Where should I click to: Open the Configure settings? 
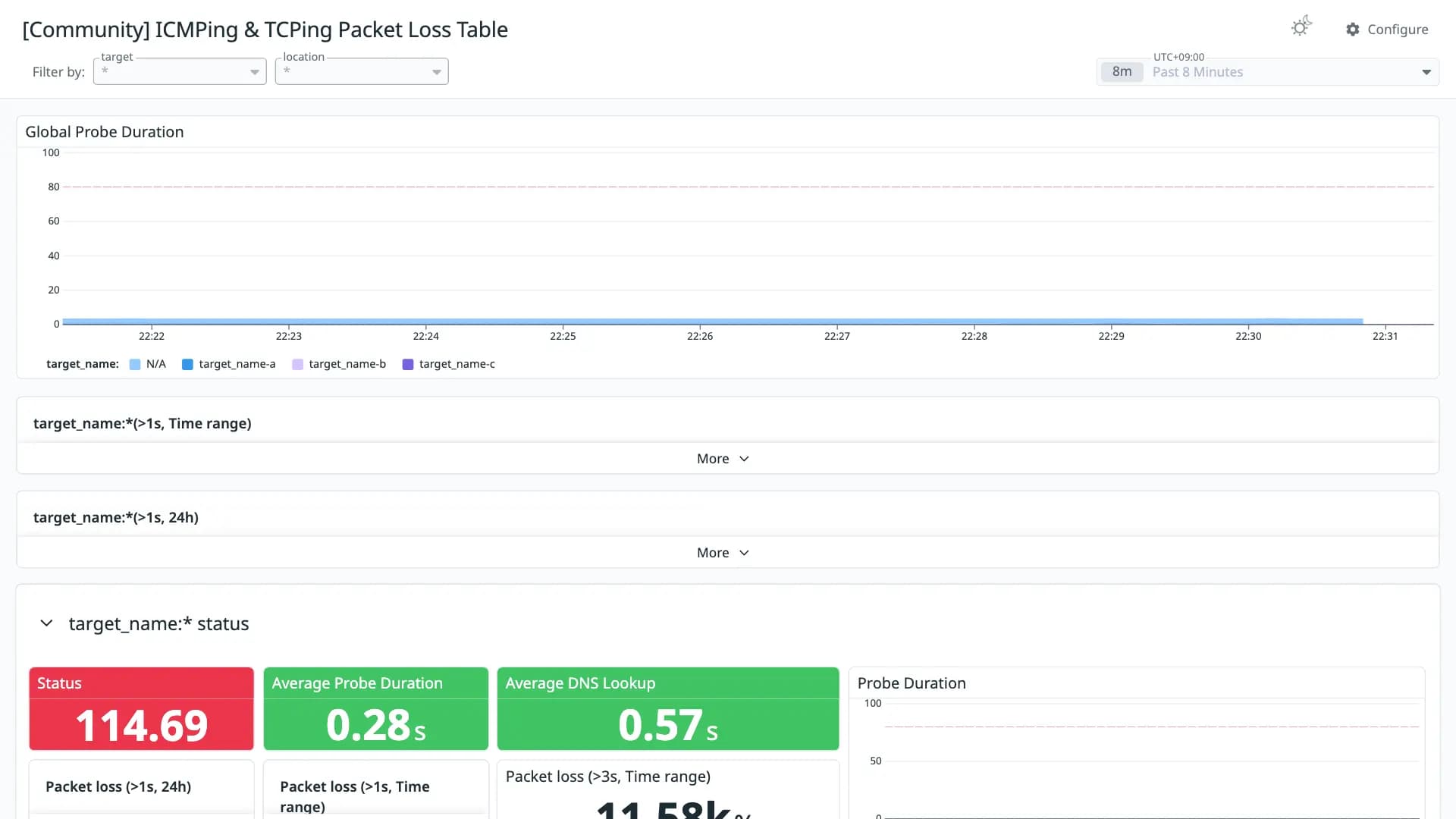click(x=1387, y=30)
